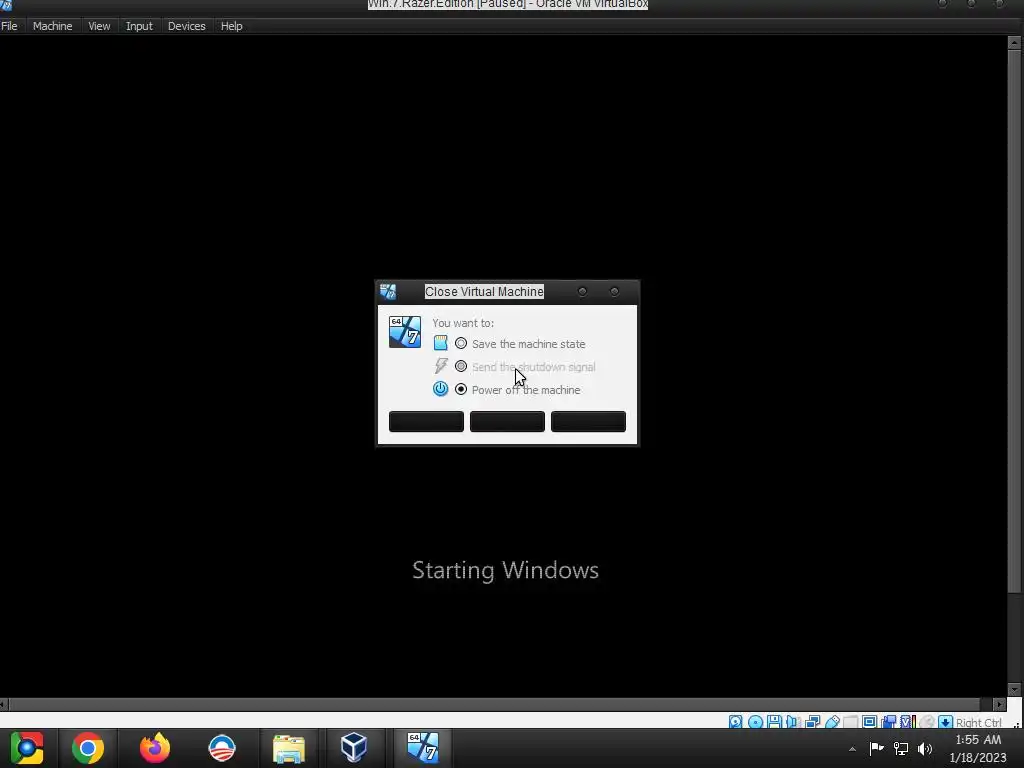
Task: Open Google Chrome from the taskbar
Action: 88,748
